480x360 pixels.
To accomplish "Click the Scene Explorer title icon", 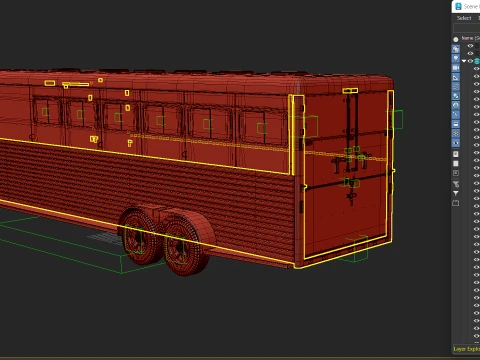I will 458,6.
